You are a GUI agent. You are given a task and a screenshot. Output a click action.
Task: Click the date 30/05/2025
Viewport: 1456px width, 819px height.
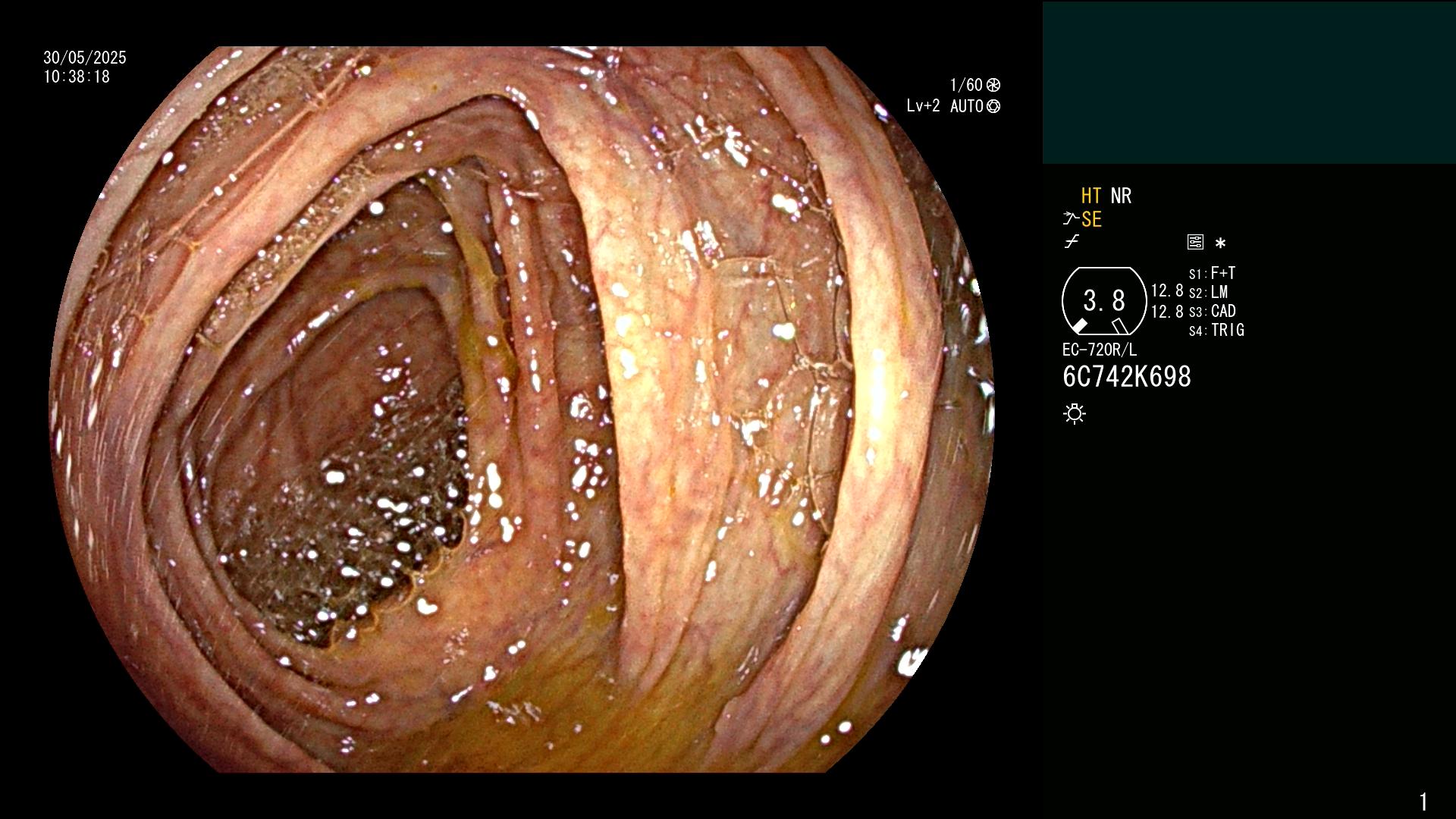click(85, 58)
